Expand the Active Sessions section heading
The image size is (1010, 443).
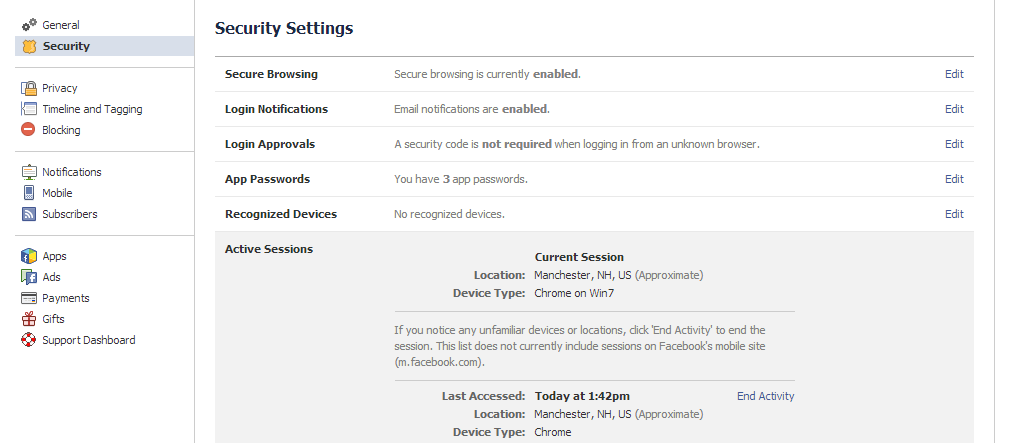[268, 249]
